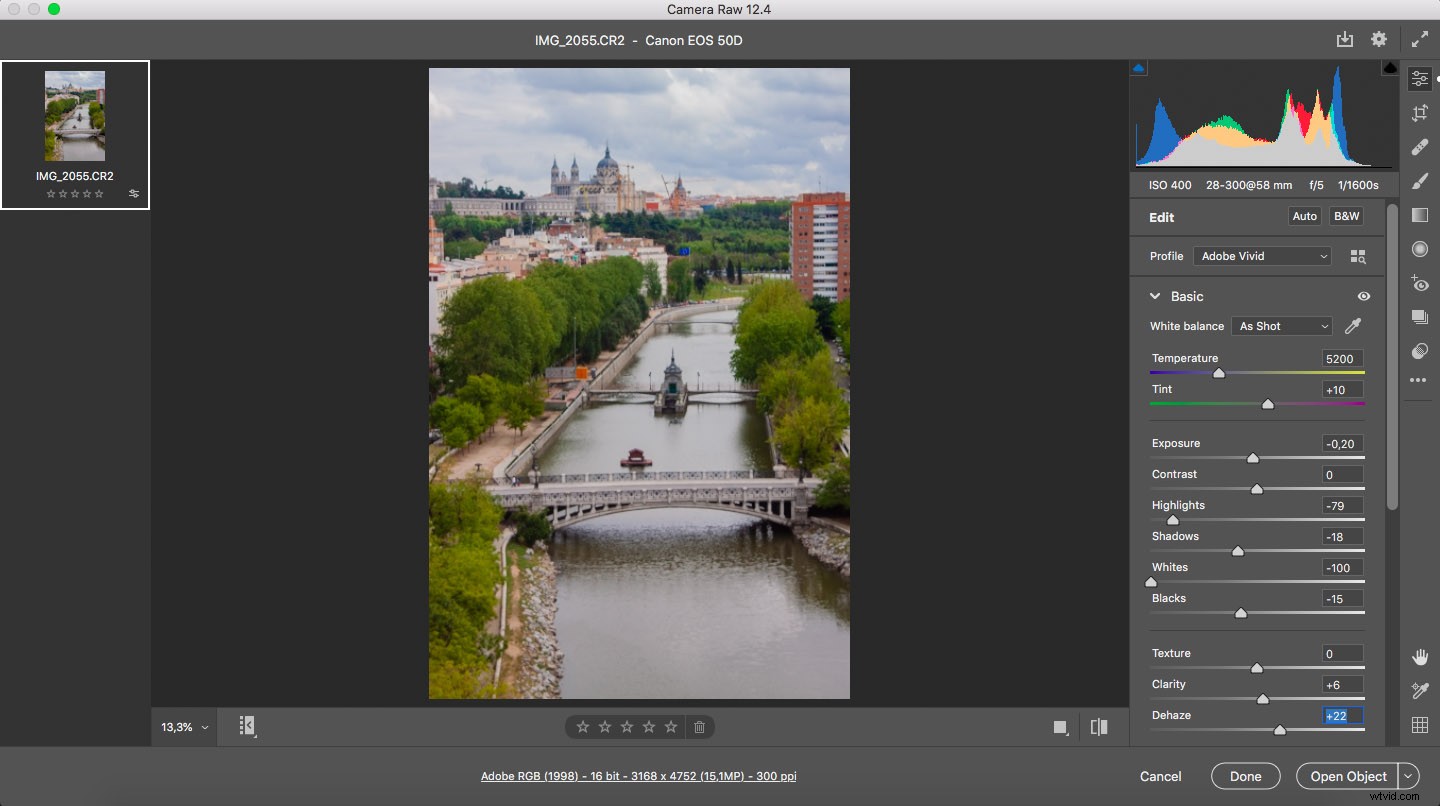1440x806 pixels.
Task: Activate the Graduated Filter tool
Action: point(1419,215)
